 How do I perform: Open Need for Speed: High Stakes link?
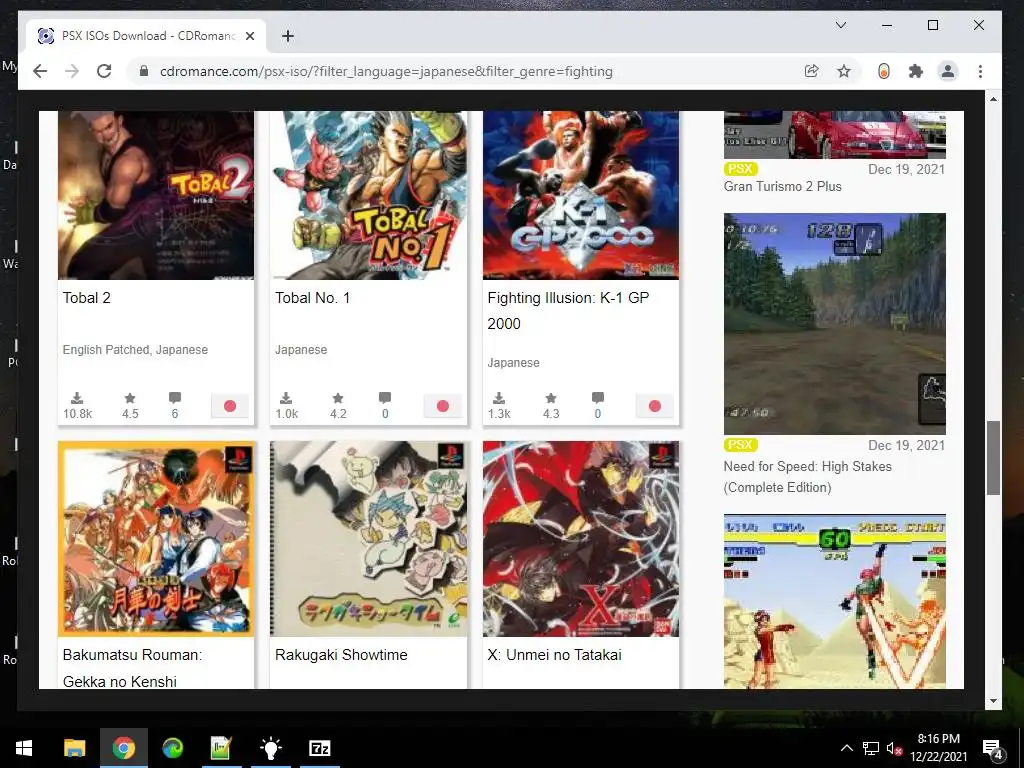808,477
